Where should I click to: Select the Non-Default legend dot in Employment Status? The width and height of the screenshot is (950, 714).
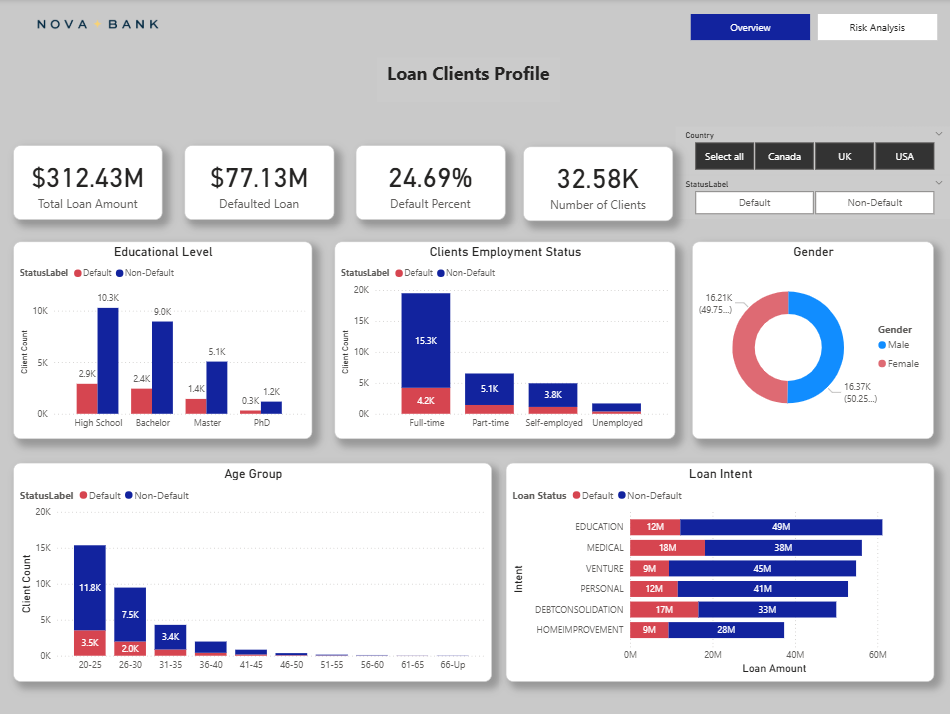pyautogui.click(x=441, y=273)
